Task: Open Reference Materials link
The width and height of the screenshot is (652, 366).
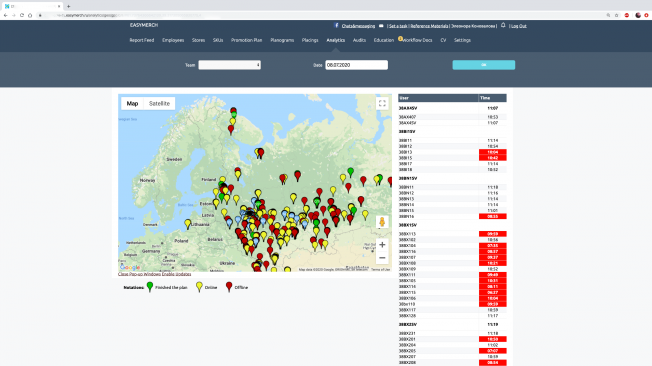Action: point(430,26)
